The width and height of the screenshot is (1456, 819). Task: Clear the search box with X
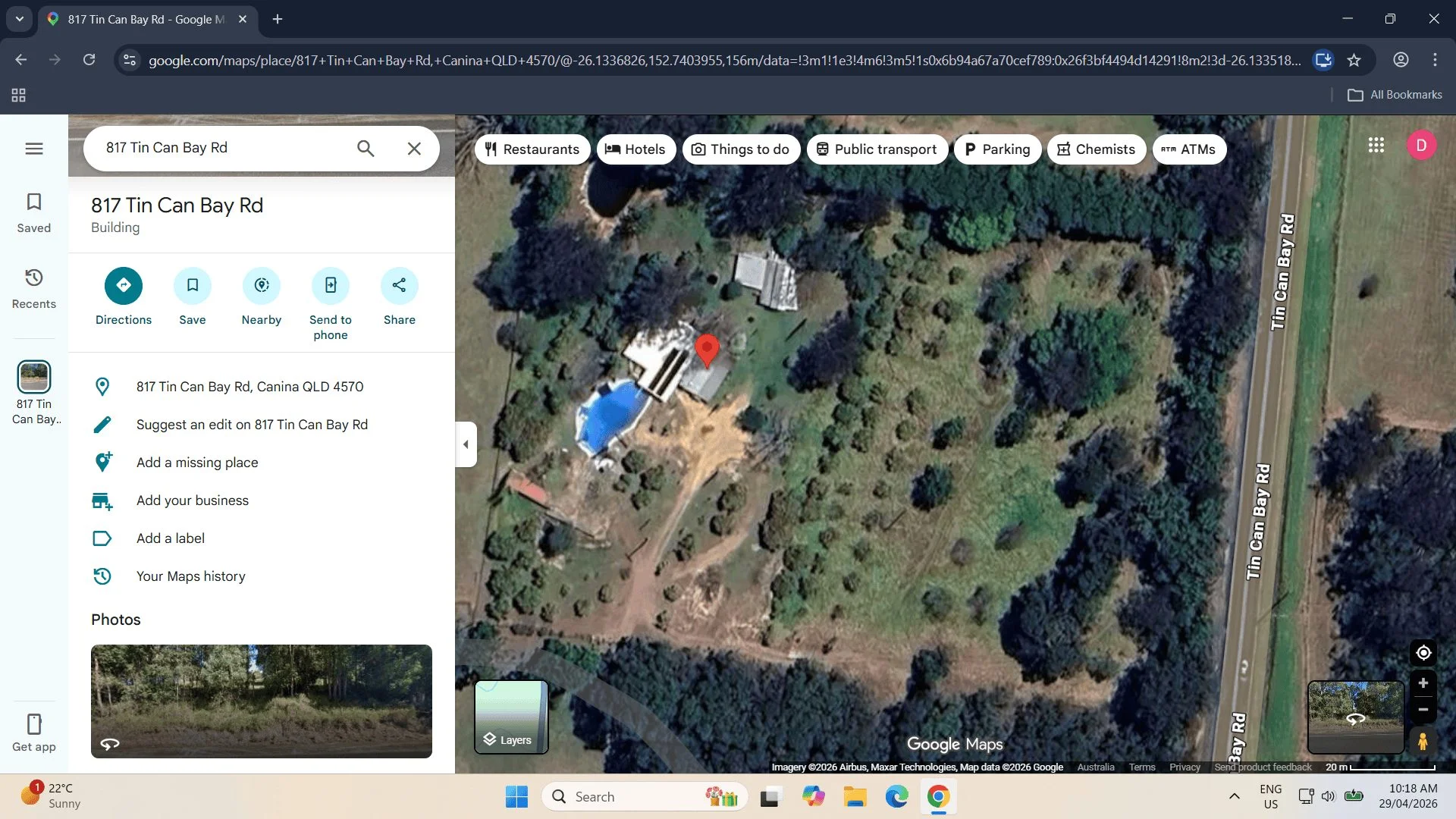pos(414,149)
